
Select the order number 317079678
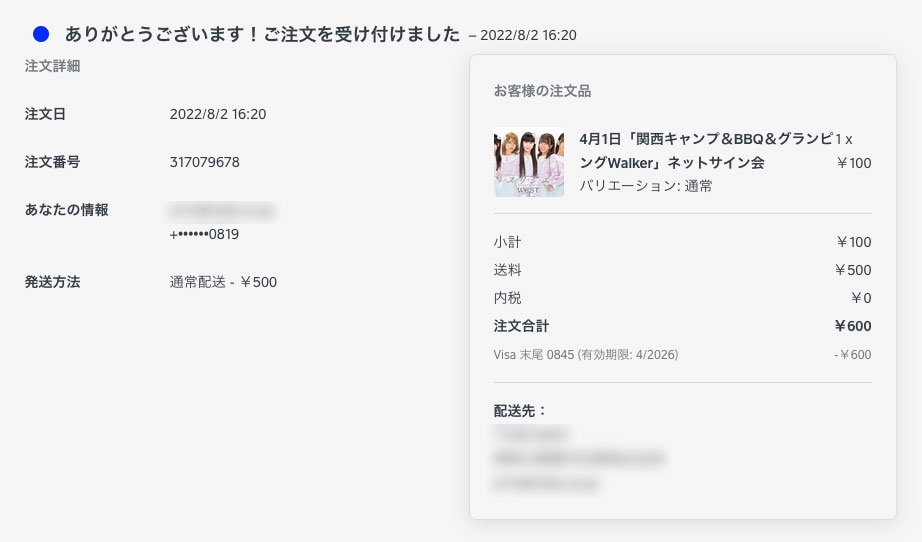tap(205, 162)
